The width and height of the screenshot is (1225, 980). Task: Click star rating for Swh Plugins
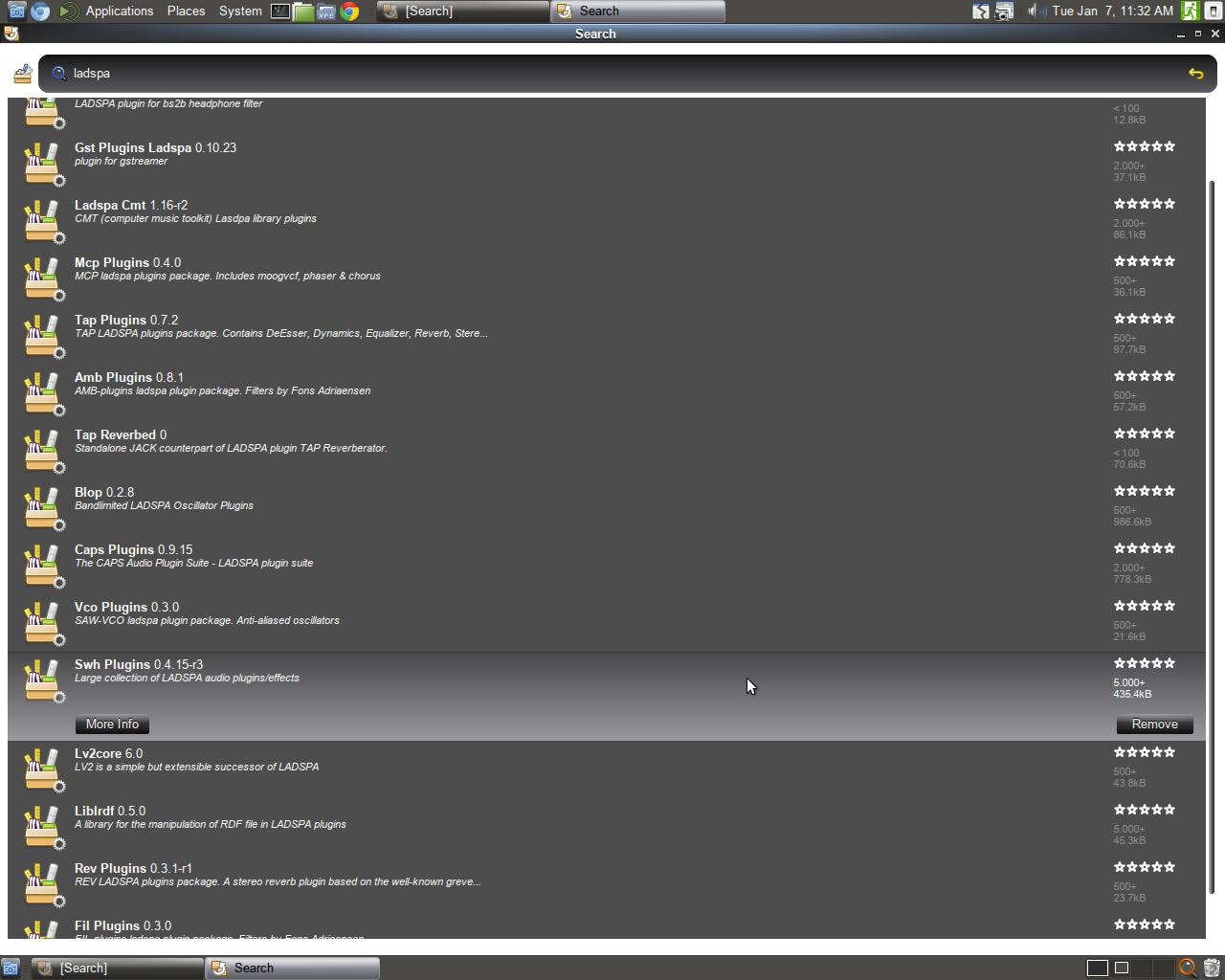[1145, 663]
